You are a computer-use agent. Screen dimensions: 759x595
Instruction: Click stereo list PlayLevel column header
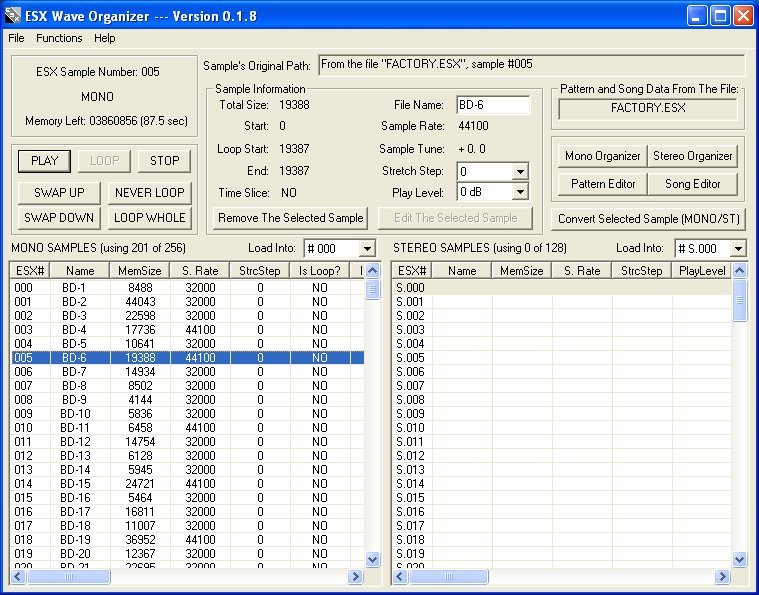tap(702, 271)
